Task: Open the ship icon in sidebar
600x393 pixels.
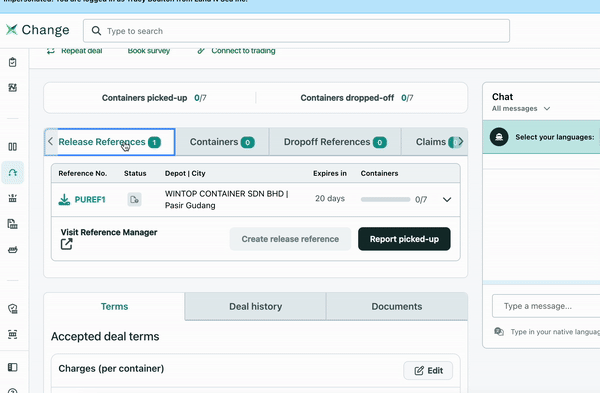Action: (13, 250)
